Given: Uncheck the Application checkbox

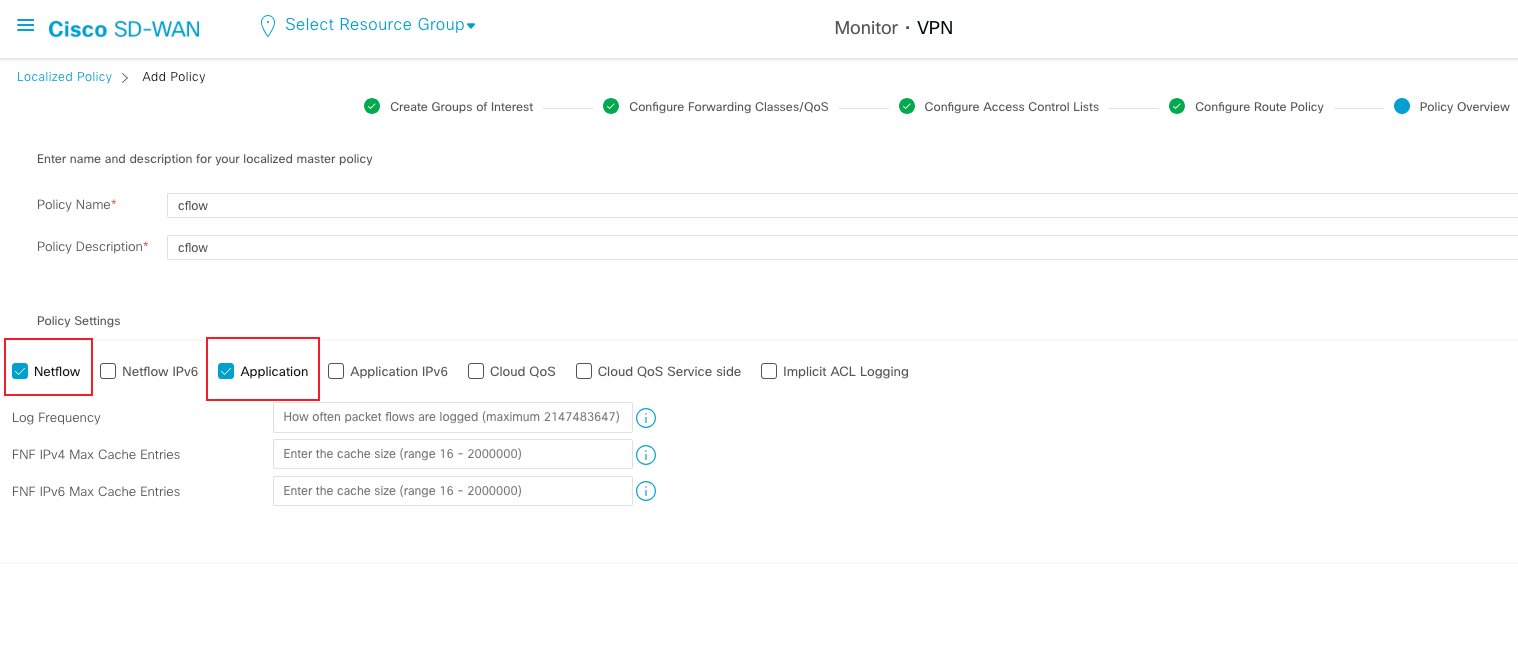Looking at the screenshot, I should tap(226, 372).
